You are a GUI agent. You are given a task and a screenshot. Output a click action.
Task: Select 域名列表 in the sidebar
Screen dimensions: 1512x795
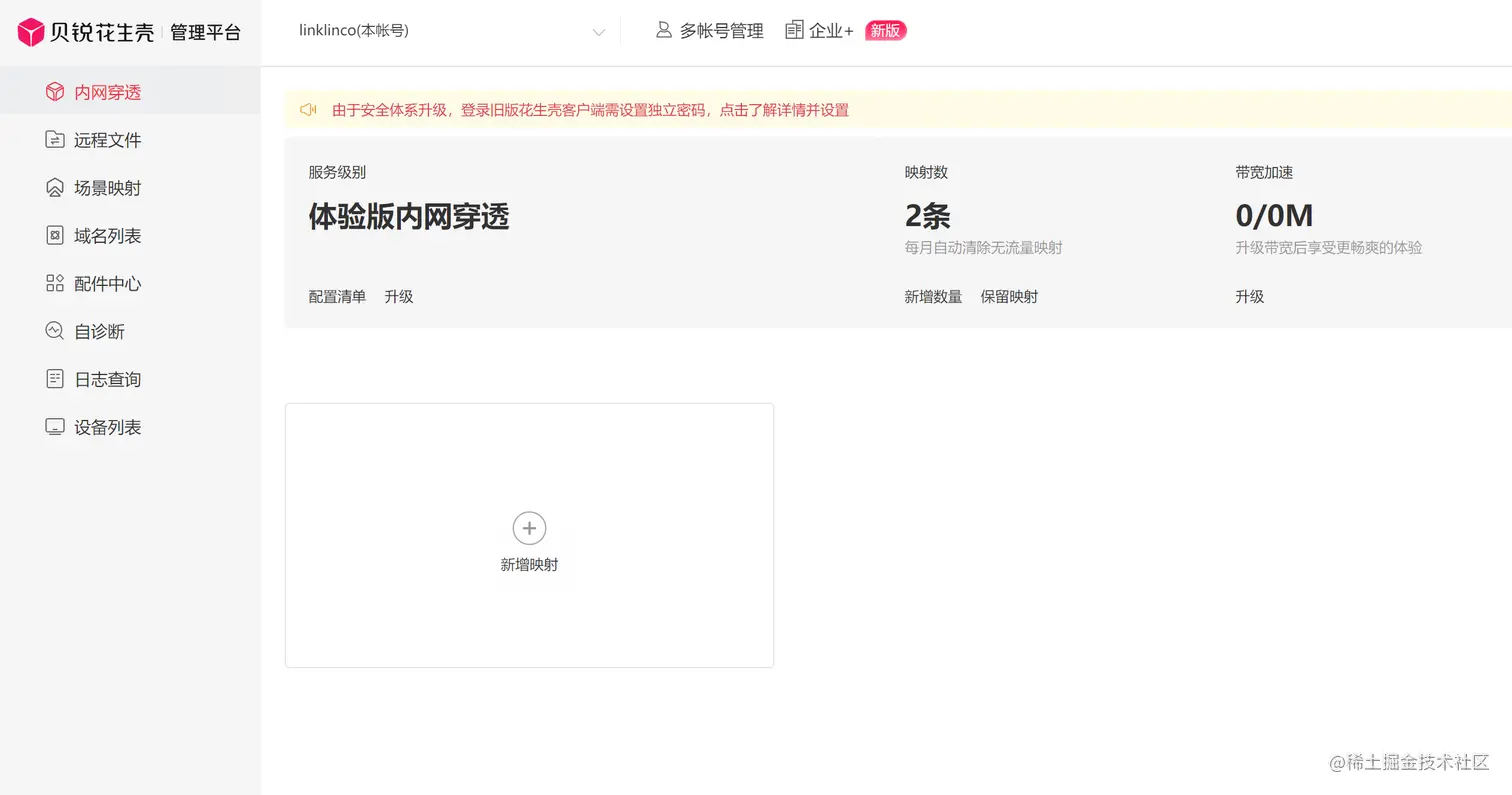[x=130, y=236]
